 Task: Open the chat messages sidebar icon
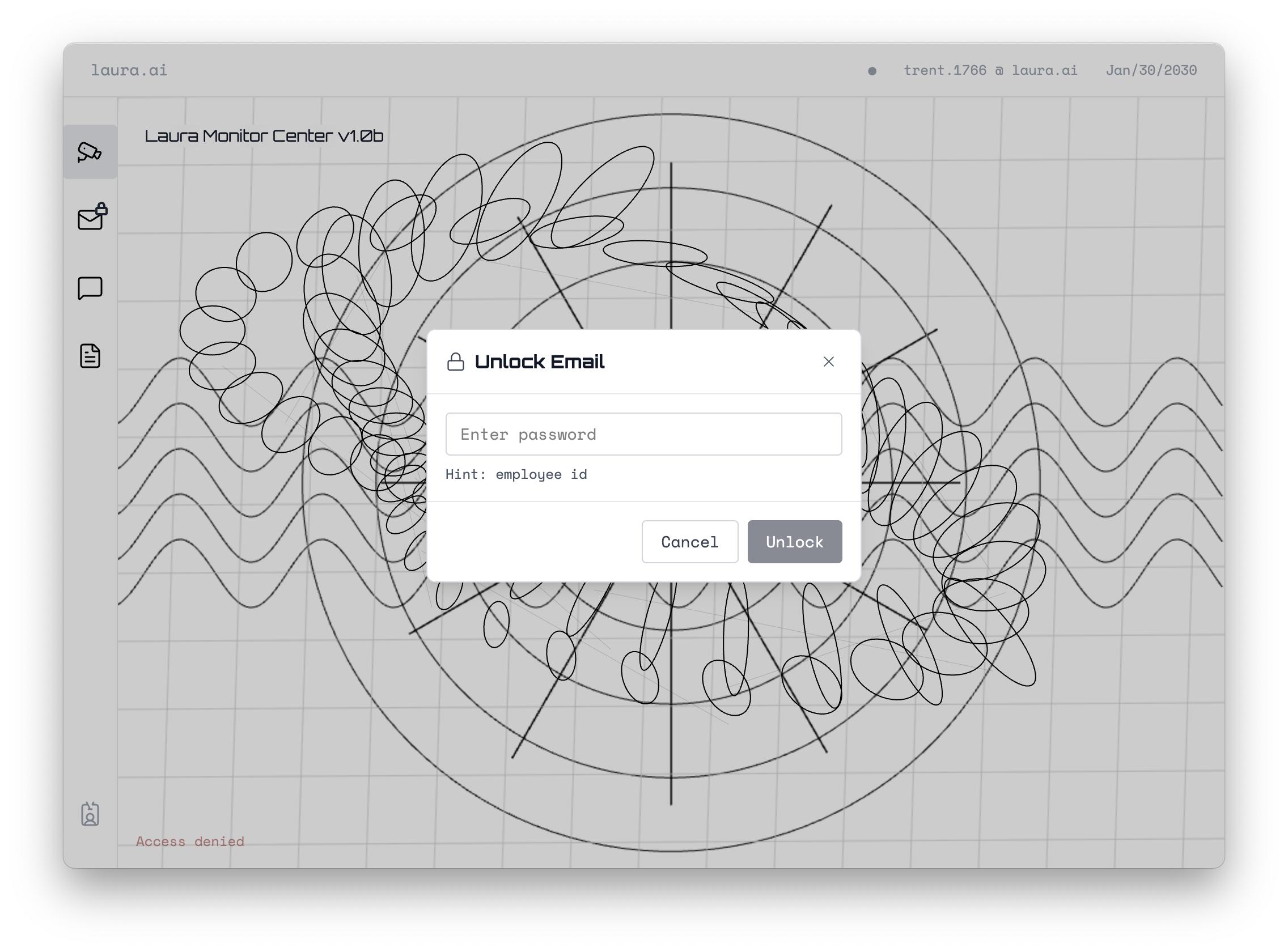(90, 288)
